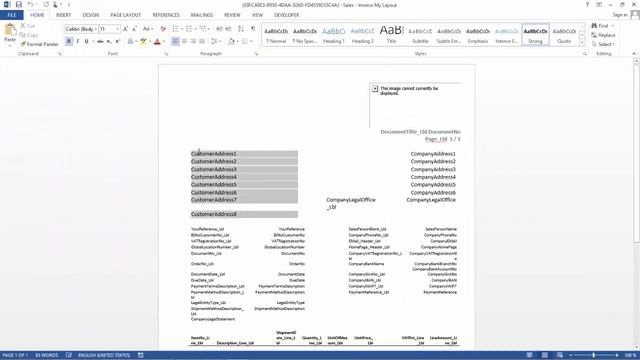Open the font name dropdown
640x360 pixels.
tap(96, 29)
